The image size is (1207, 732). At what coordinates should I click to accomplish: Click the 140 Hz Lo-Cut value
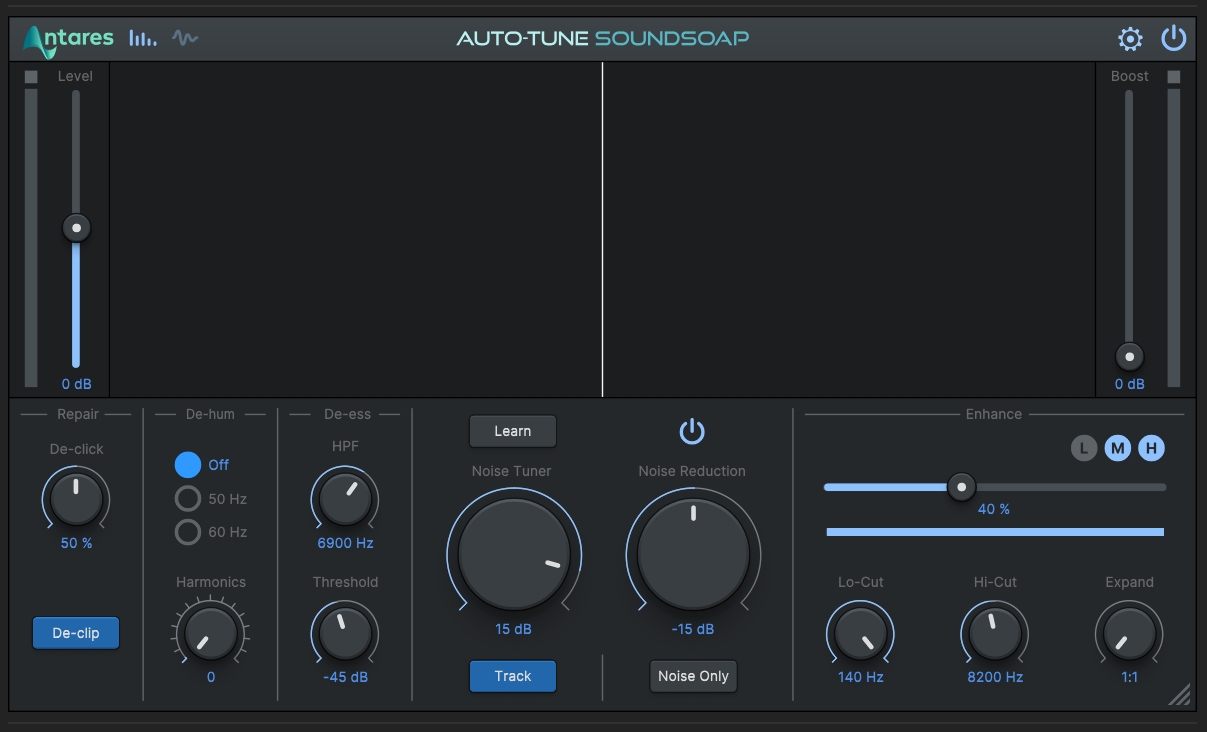pos(860,677)
